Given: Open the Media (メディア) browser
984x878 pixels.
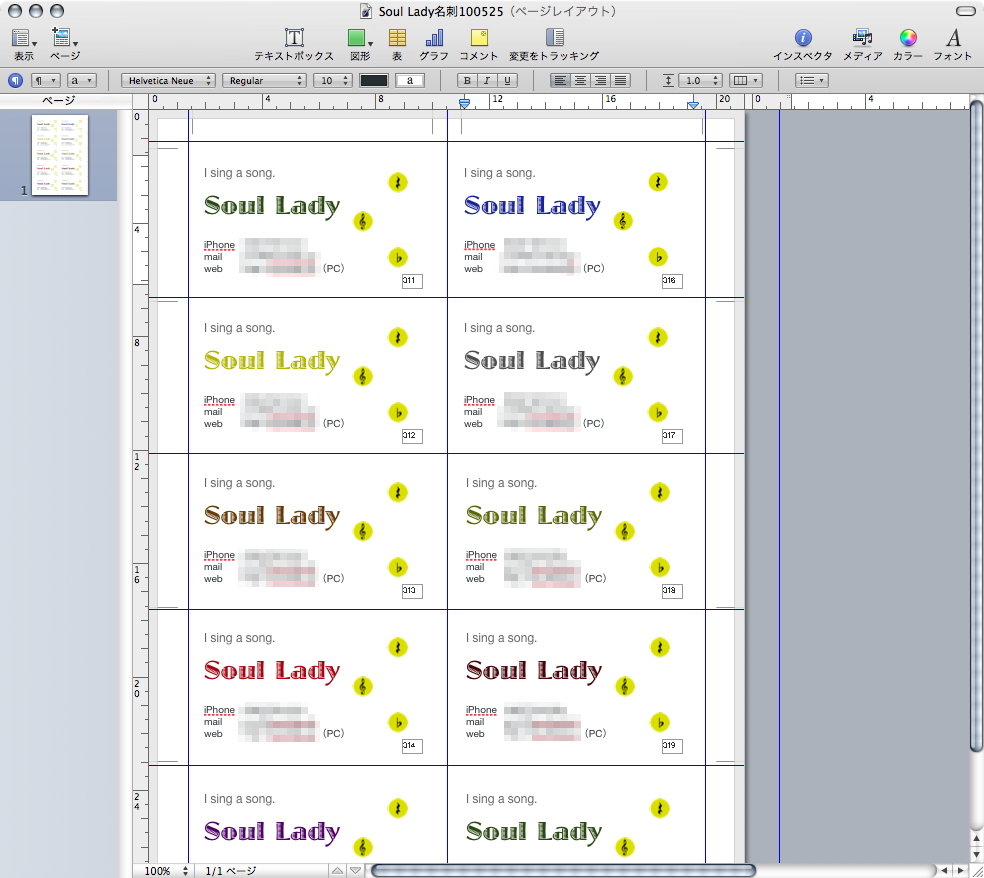Looking at the screenshot, I should tap(862, 39).
